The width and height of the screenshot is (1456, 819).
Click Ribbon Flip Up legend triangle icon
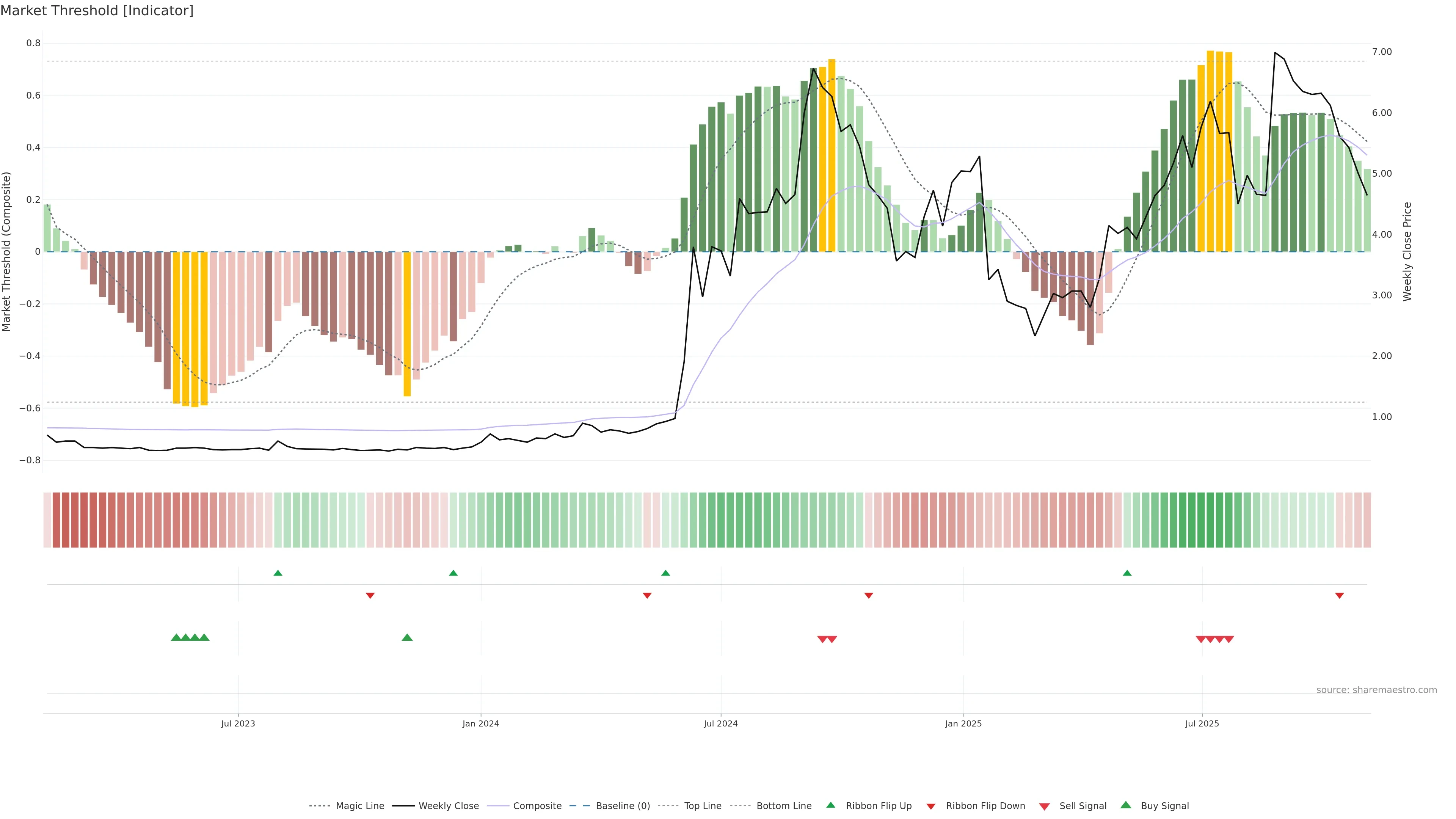831,805
